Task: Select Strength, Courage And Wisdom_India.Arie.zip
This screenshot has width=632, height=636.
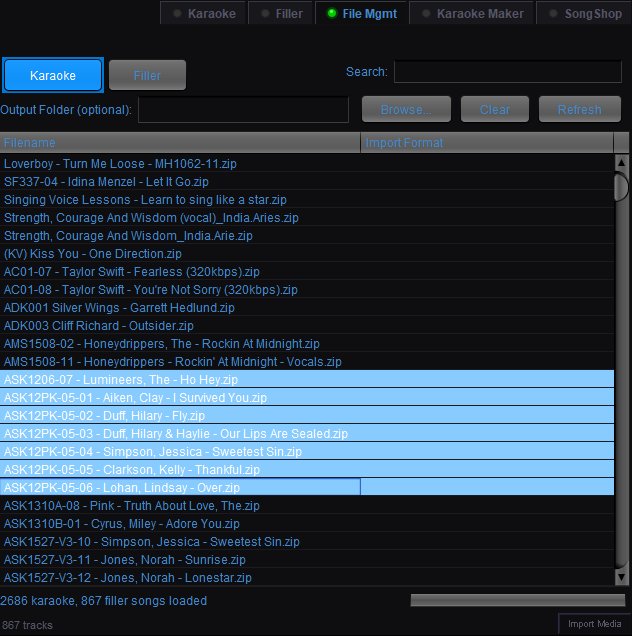Action: tap(307, 235)
